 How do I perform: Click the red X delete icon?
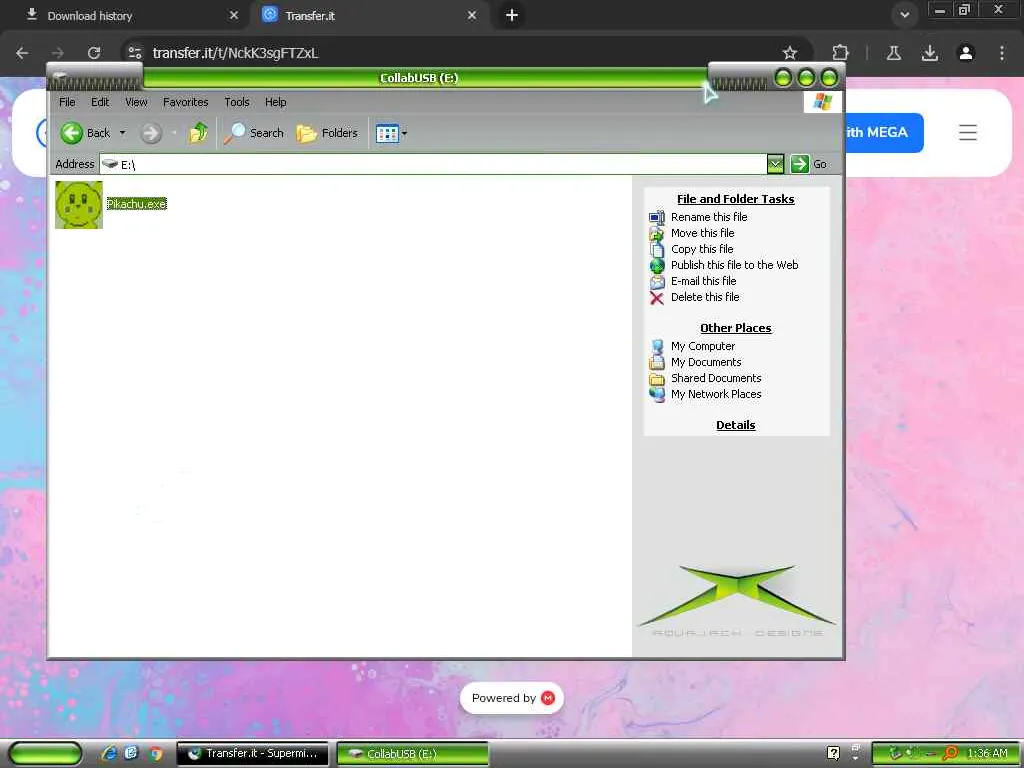657,298
